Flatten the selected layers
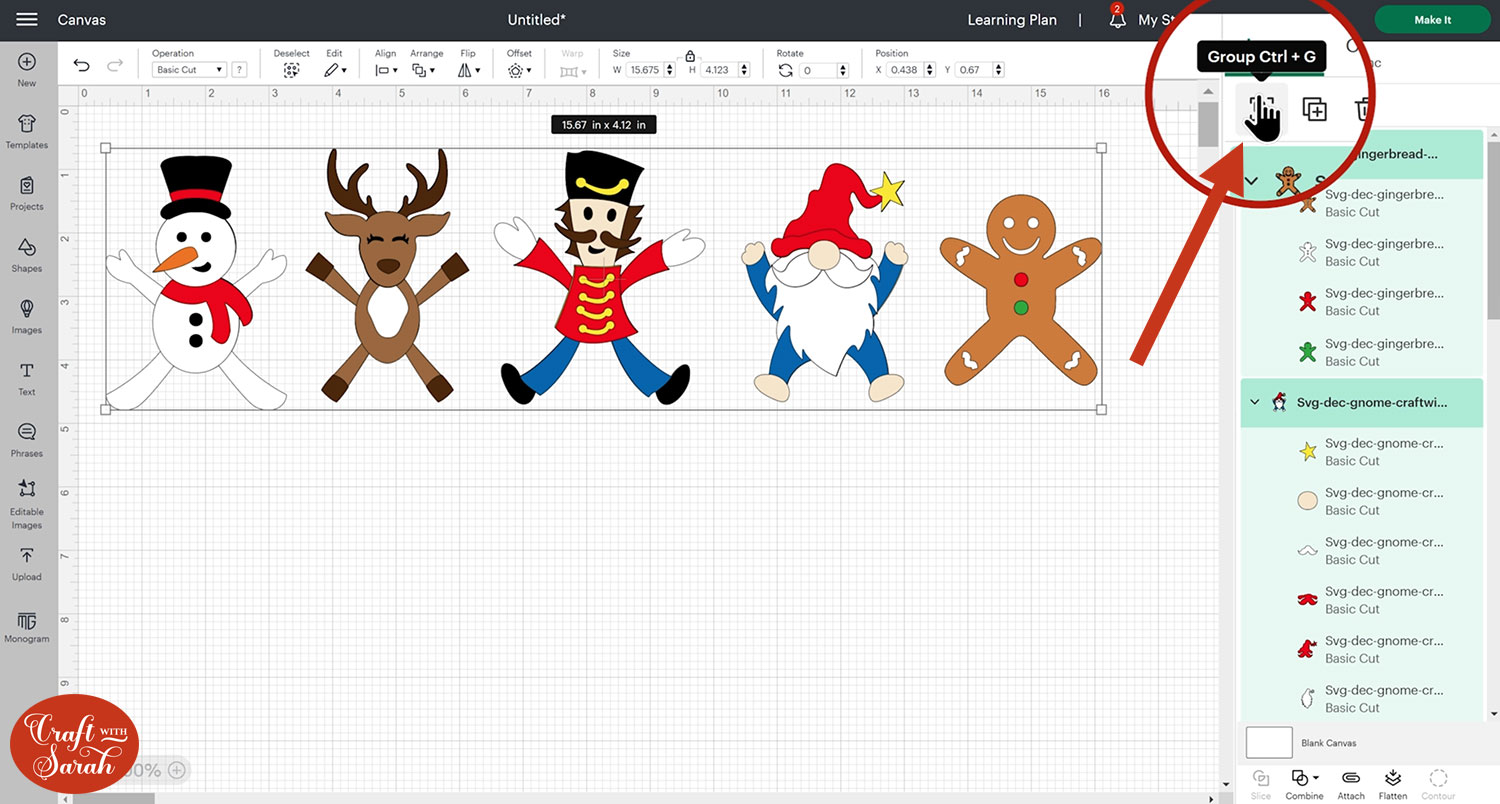 point(1393,783)
